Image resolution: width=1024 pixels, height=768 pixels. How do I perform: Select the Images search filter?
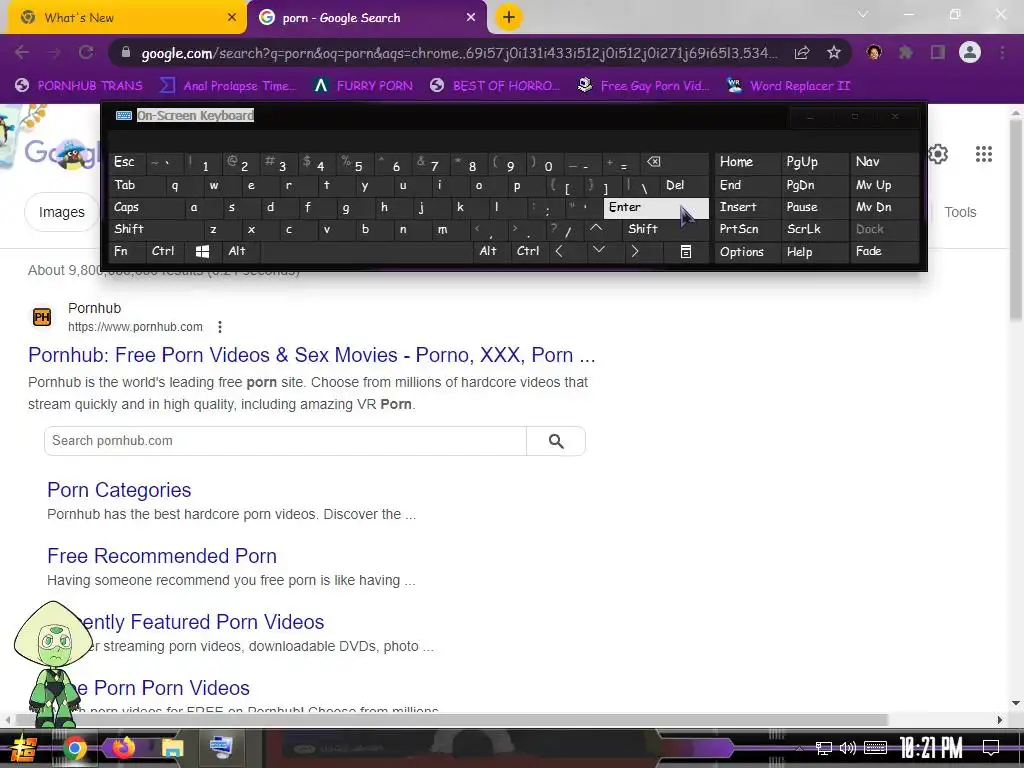[x=61, y=212]
